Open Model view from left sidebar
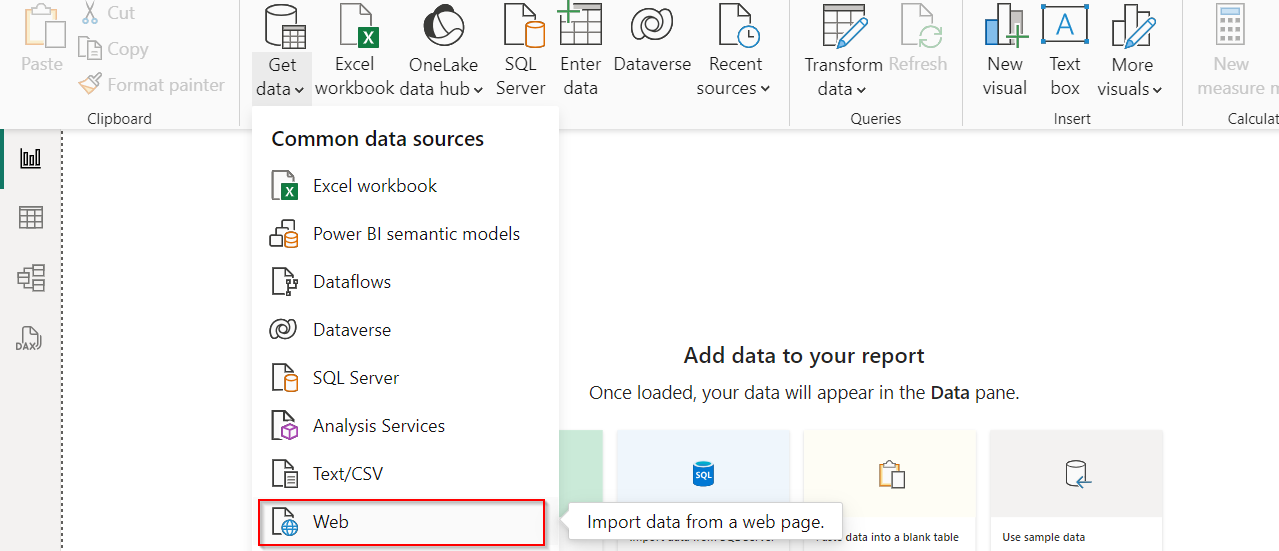 point(31,278)
